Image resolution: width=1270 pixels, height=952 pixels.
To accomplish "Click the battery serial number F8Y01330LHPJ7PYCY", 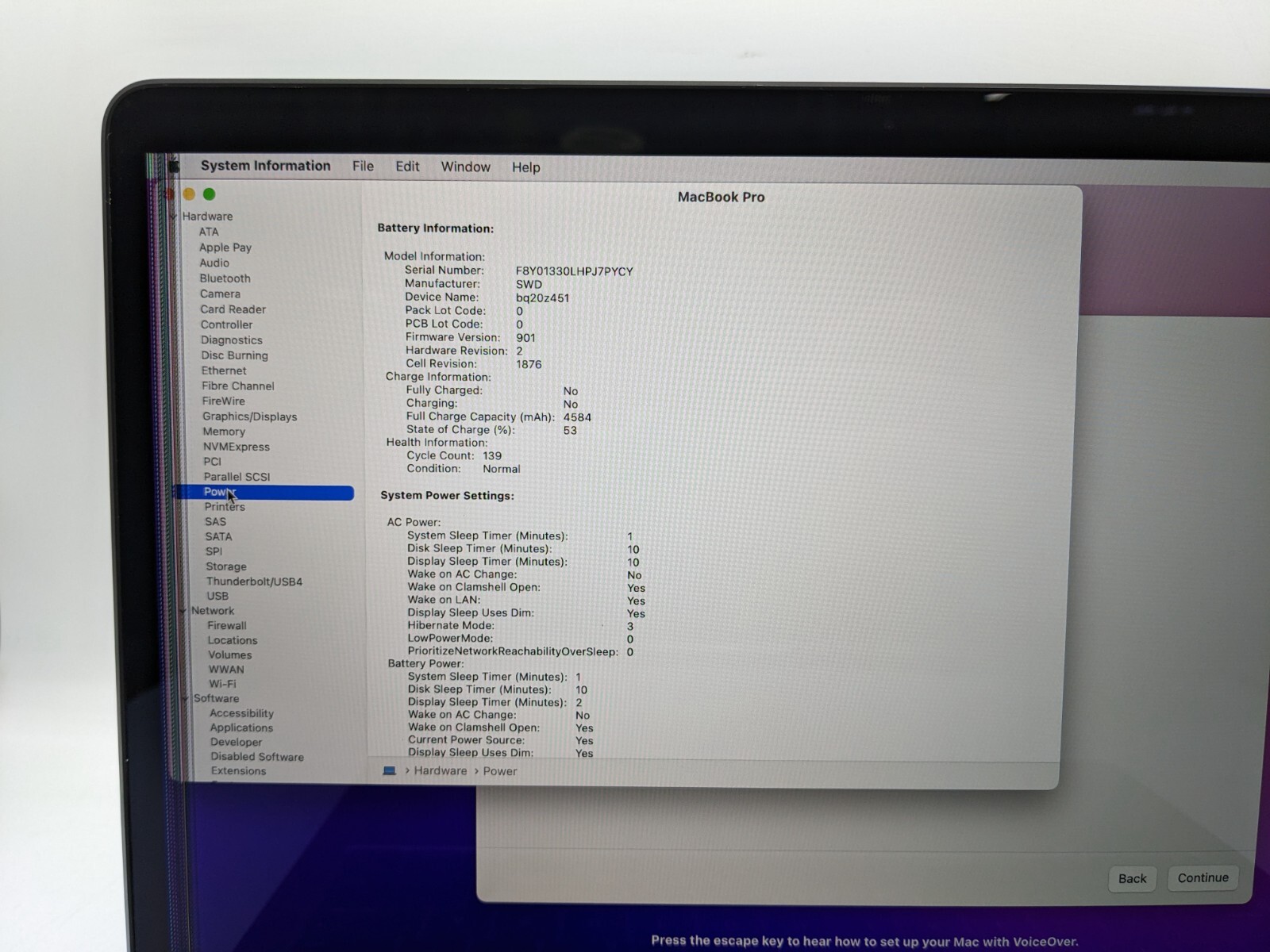I will coord(574,271).
